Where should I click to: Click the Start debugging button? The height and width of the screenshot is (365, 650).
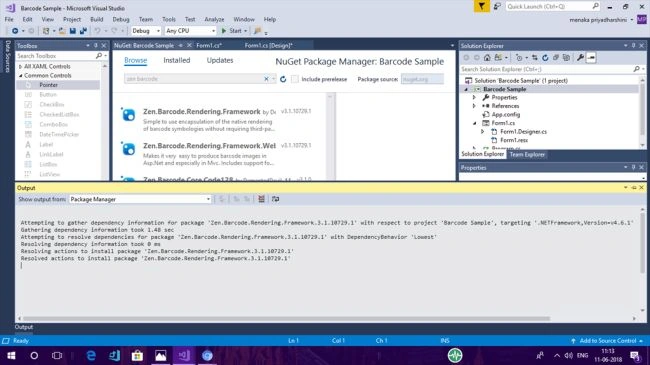[x=231, y=31]
